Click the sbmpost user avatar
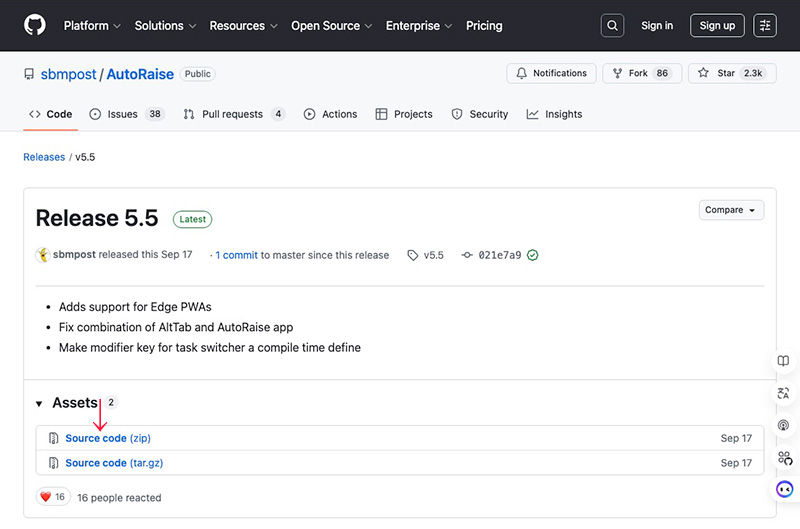800x529 pixels. point(43,255)
